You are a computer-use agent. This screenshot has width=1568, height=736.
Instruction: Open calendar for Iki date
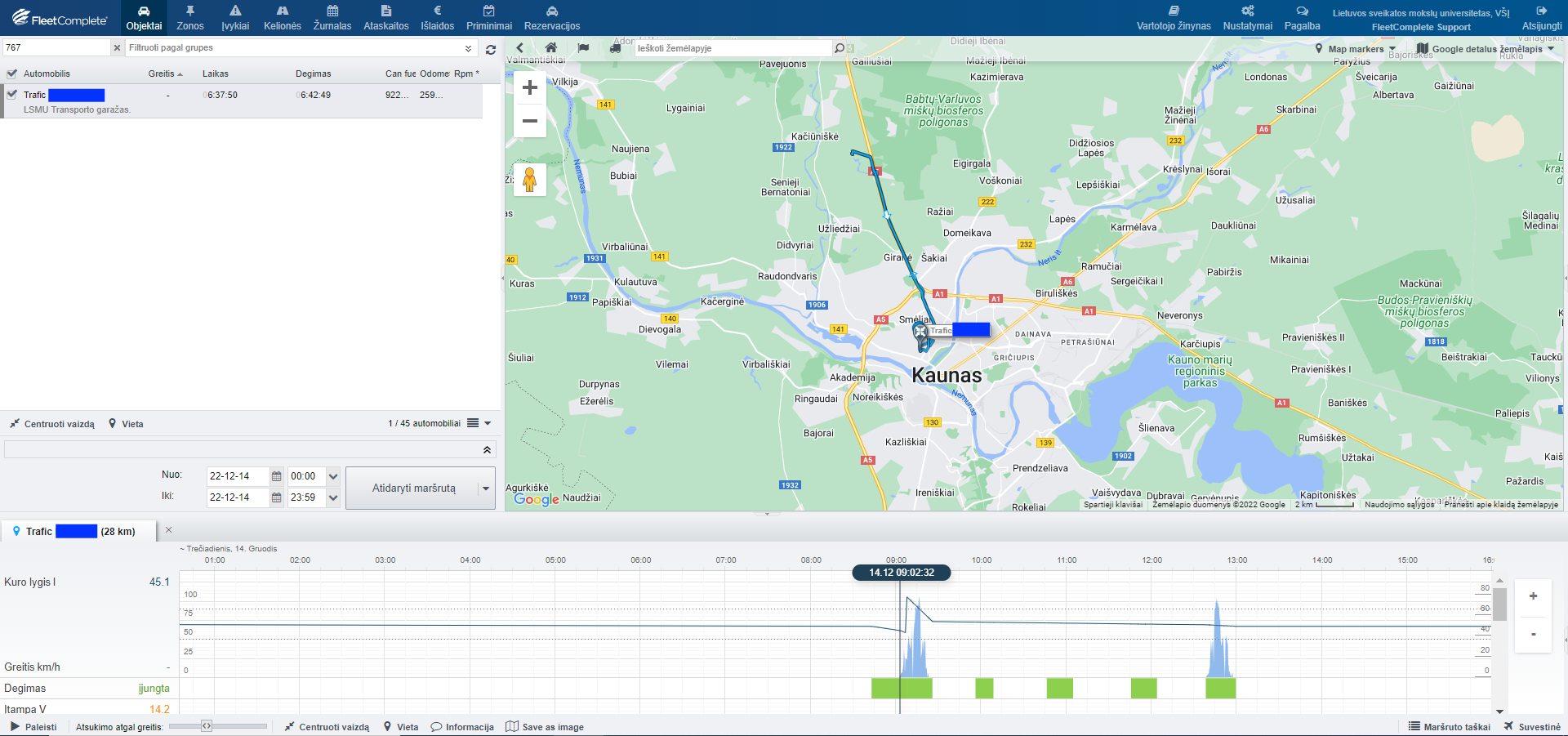[277, 497]
